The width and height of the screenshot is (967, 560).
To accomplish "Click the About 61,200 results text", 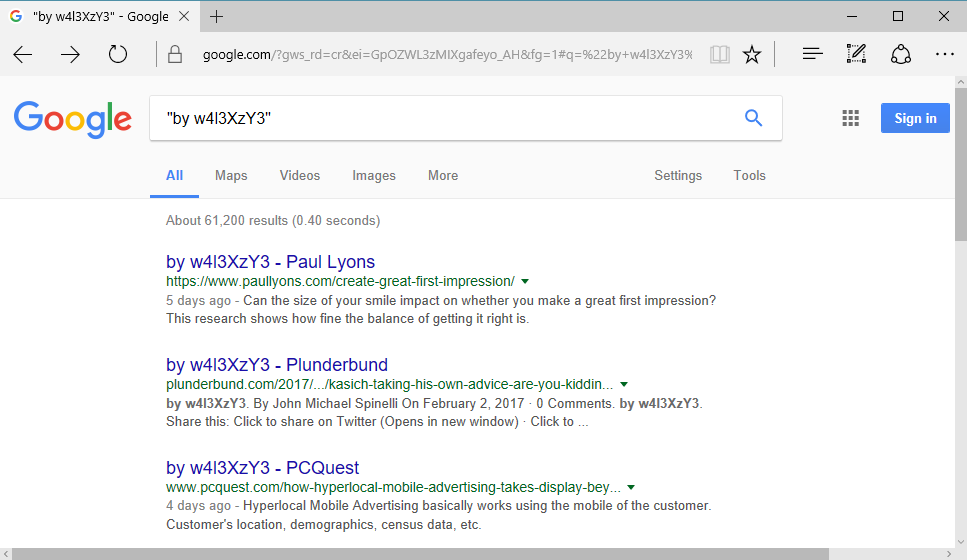I will [273, 220].
